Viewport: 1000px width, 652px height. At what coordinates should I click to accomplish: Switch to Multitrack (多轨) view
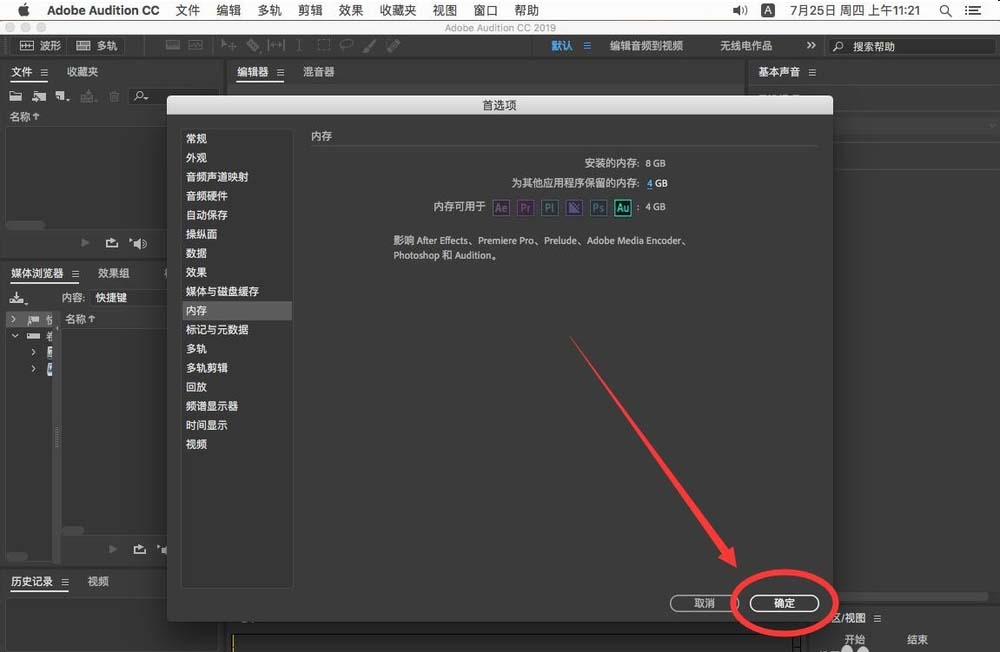(x=97, y=45)
